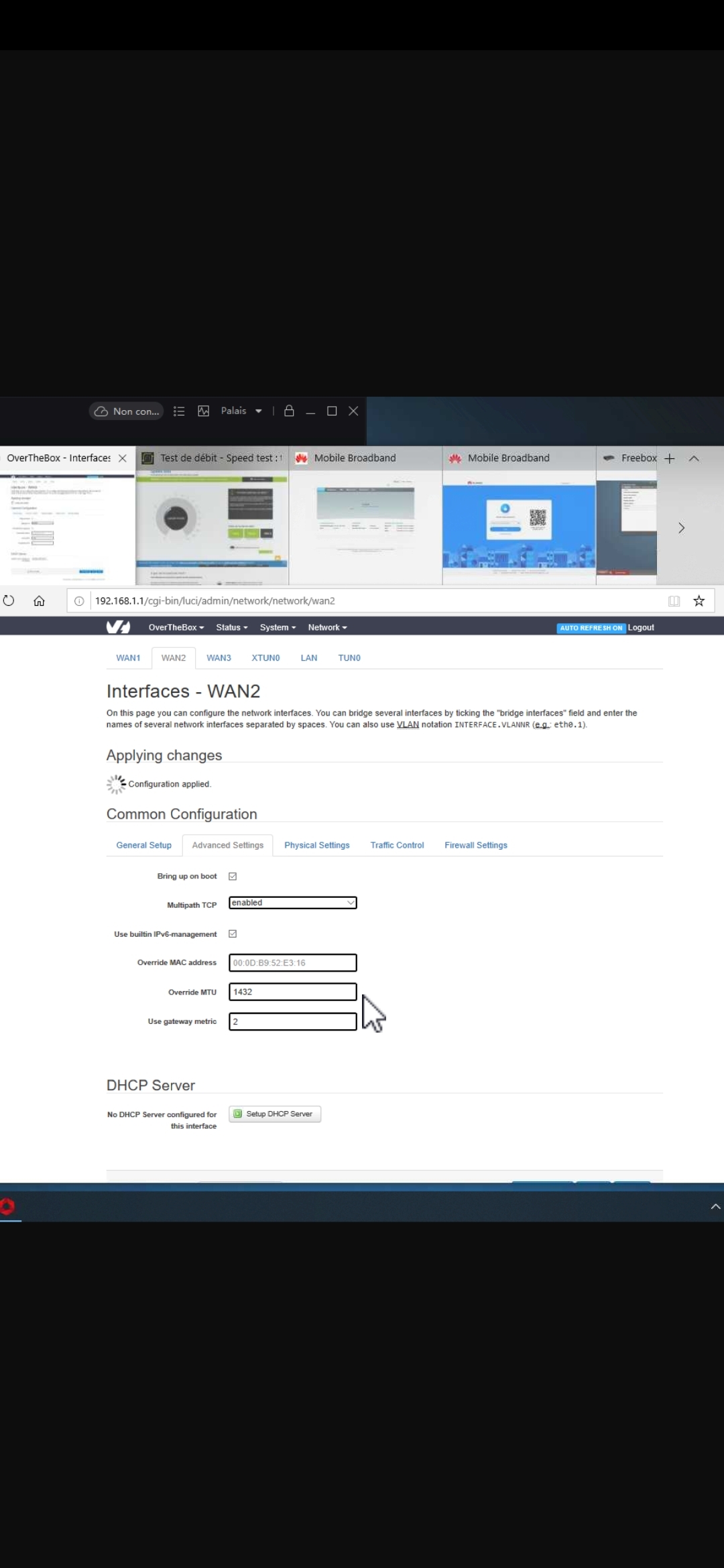The image size is (724, 1568).
Task: Expand the Status menu
Action: tap(231, 628)
